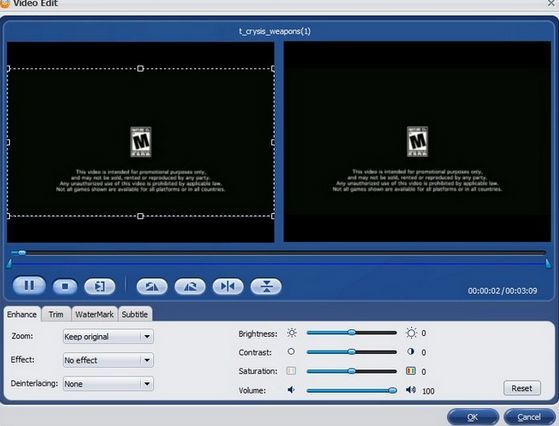
Task: Rotate video clockwise with the right rotate icon
Action: (x=190, y=286)
